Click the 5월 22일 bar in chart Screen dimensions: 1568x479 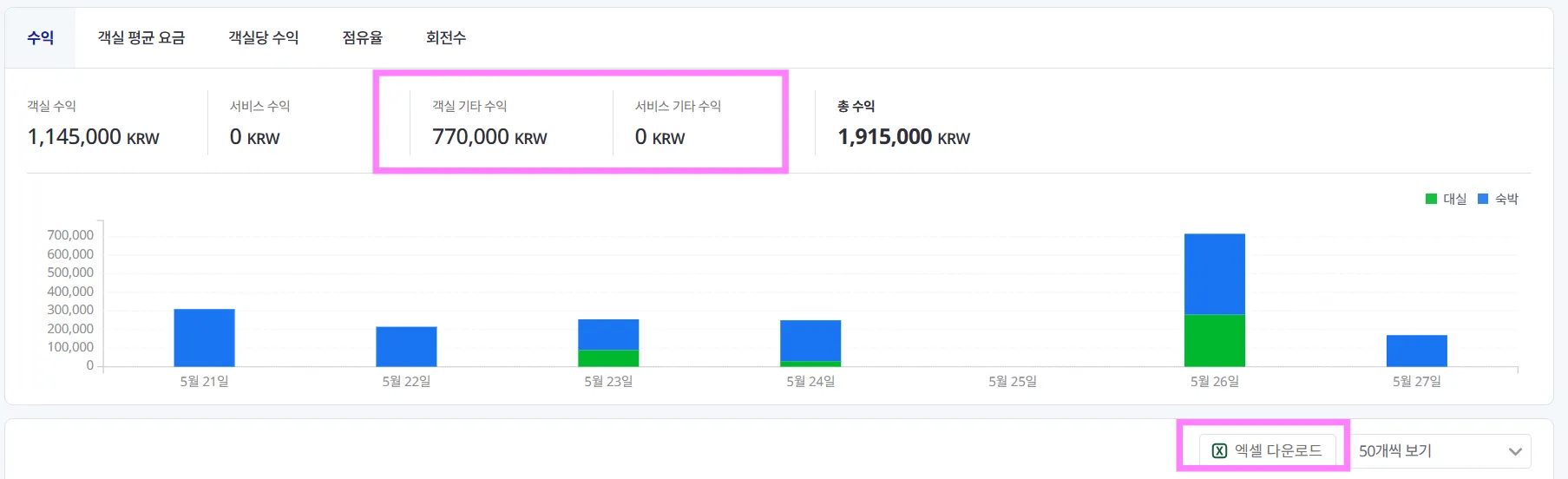[406, 346]
